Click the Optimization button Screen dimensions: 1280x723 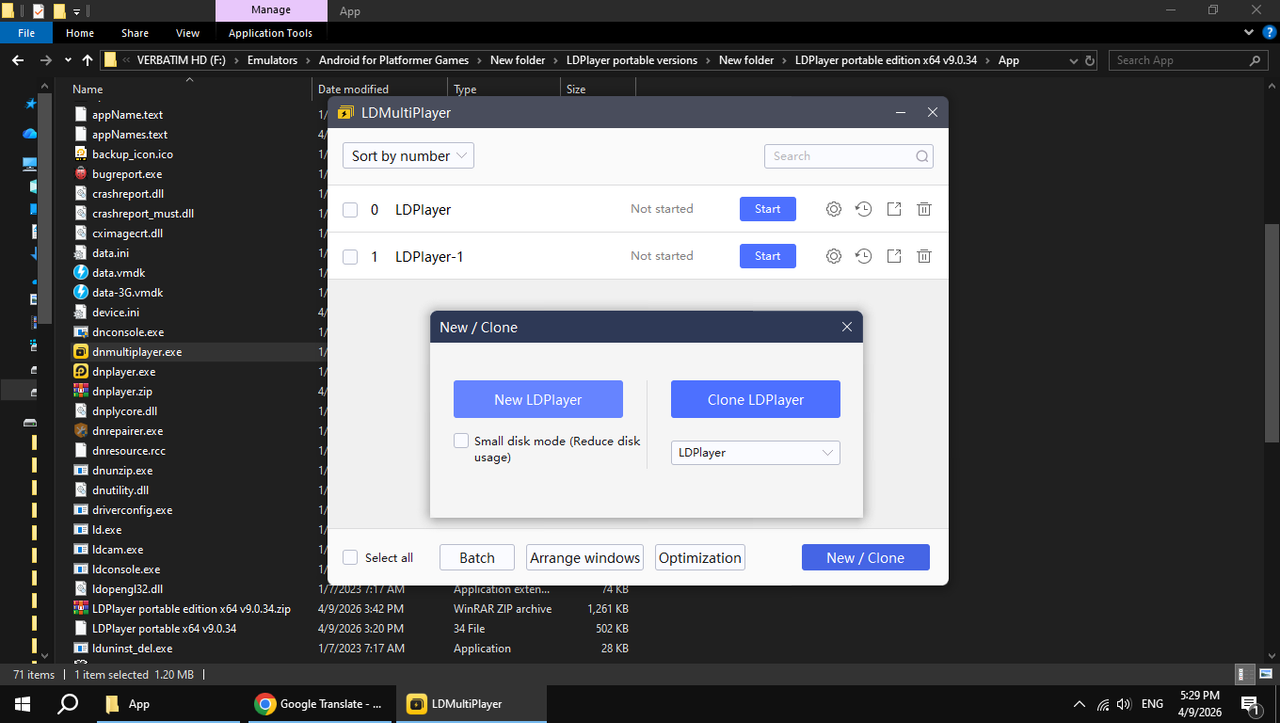tap(700, 557)
